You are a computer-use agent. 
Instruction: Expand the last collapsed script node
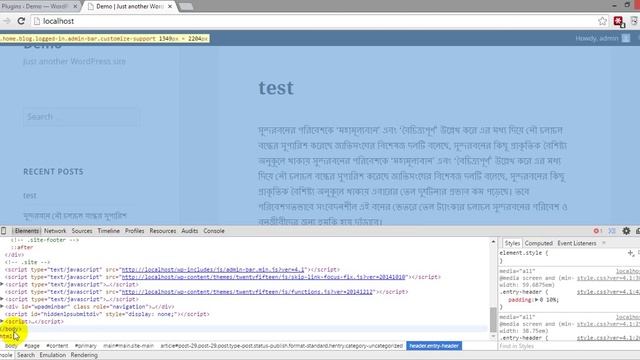tap(2, 322)
